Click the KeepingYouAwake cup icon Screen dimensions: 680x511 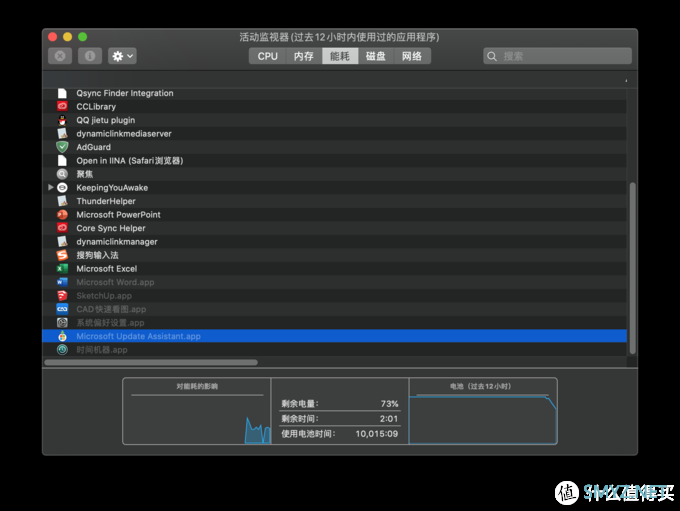[x=62, y=187]
